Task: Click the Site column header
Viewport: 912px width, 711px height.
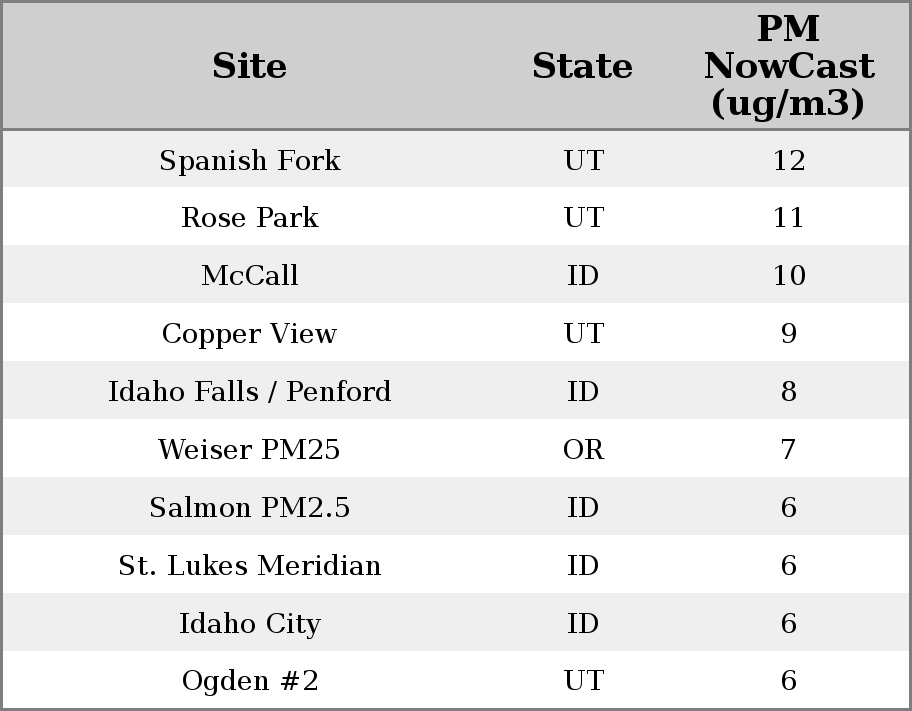Action: [x=250, y=67]
